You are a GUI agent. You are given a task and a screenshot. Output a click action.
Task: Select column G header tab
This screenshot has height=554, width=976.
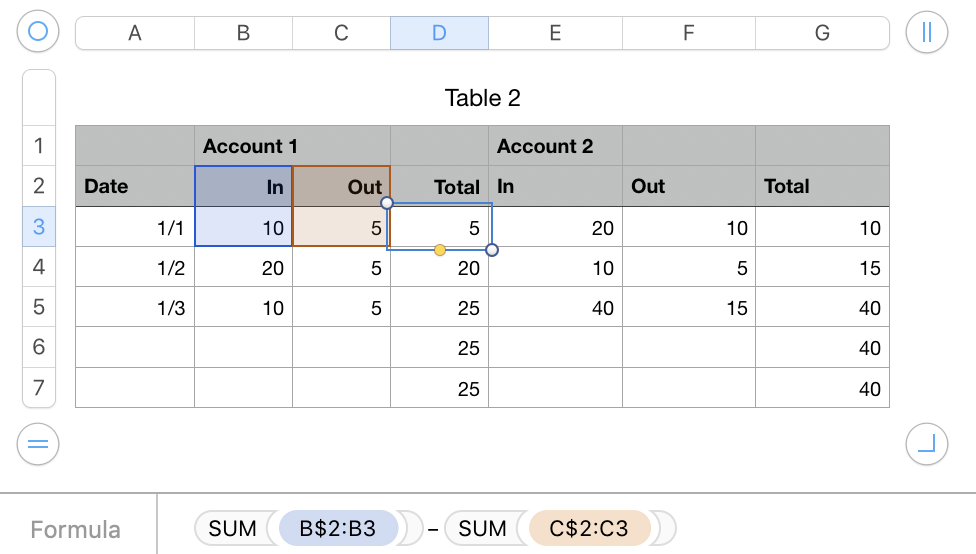coord(822,33)
